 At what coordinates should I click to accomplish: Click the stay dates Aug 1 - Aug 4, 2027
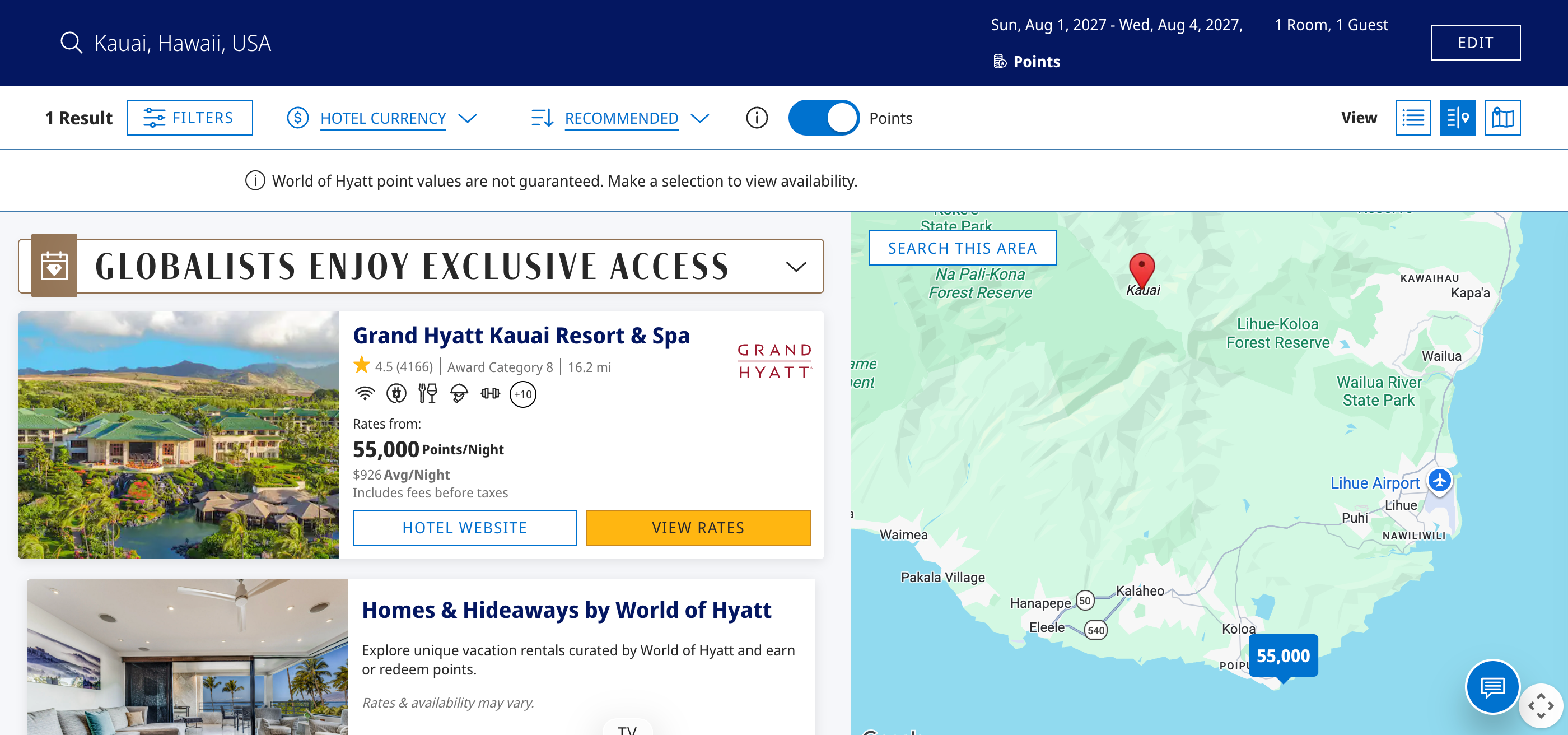coord(1116,25)
